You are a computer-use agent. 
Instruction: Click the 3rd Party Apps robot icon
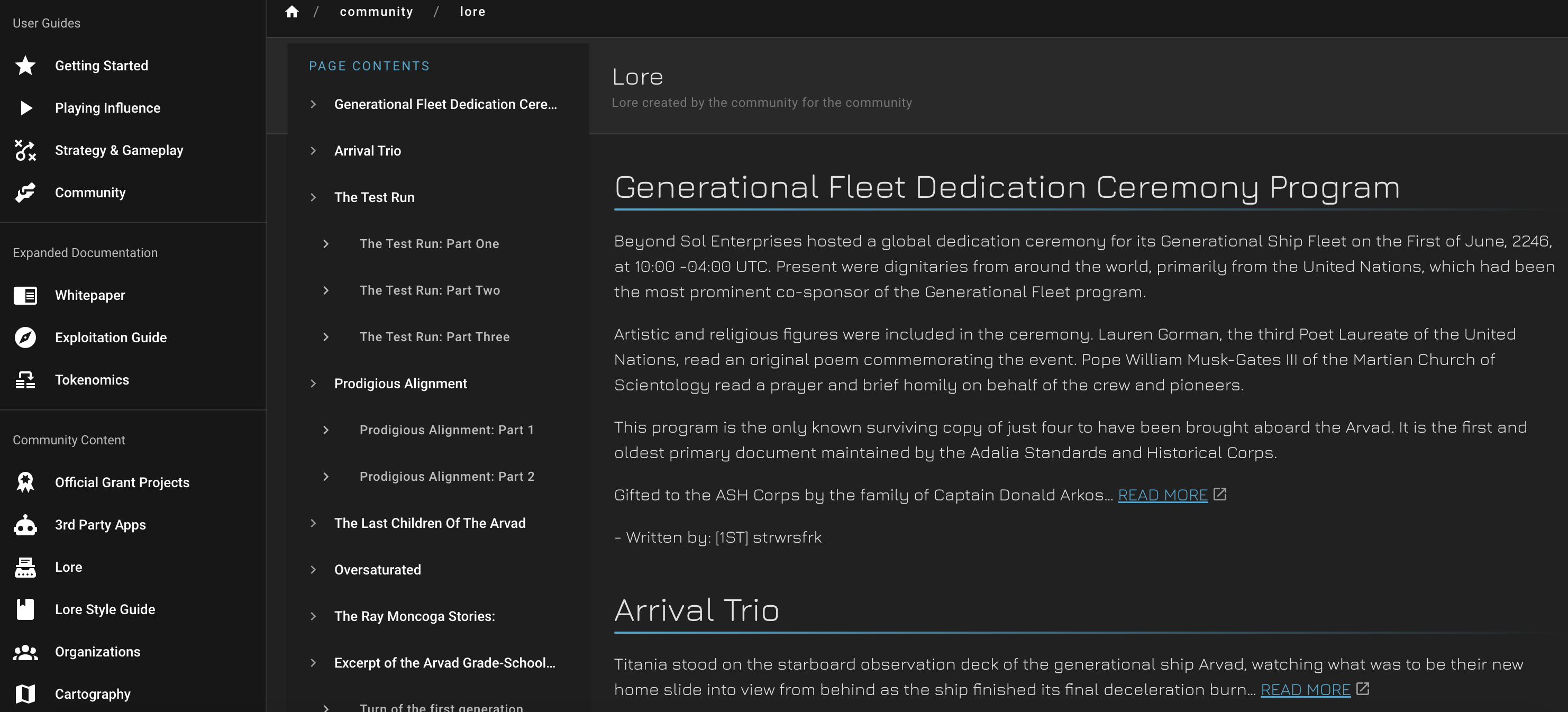click(x=25, y=525)
